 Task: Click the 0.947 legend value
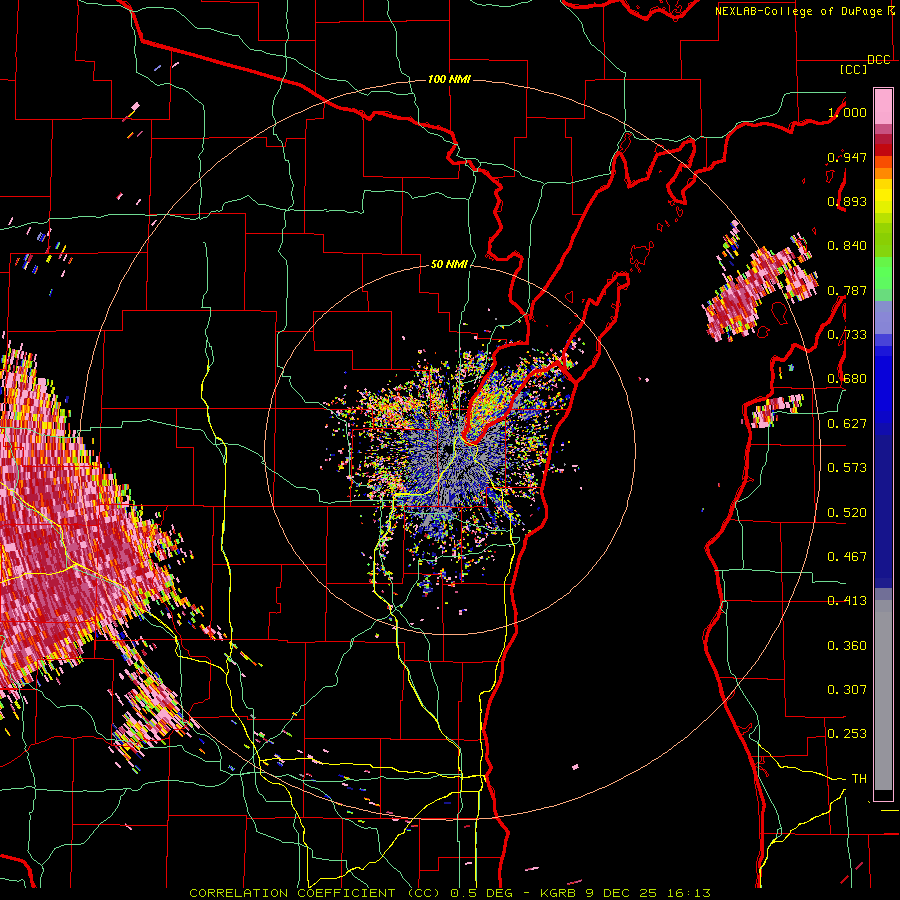(x=847, y=157)
